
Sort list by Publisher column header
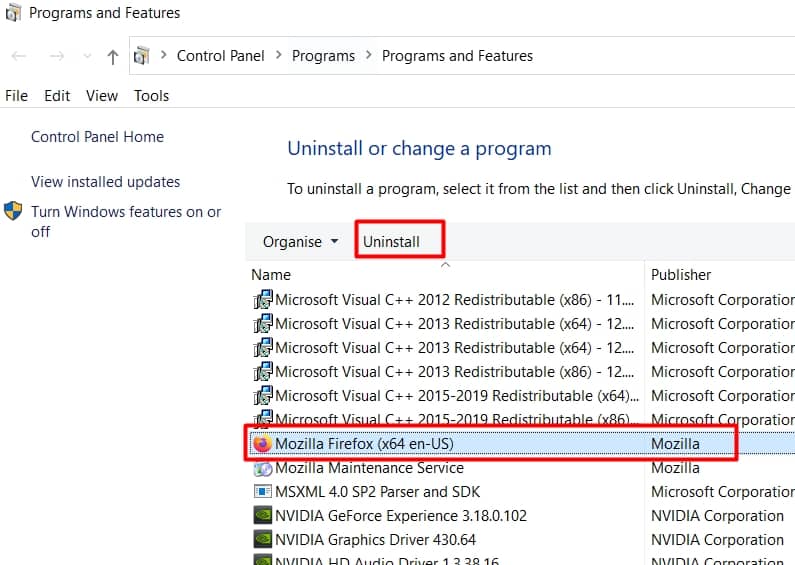point(681,274)
